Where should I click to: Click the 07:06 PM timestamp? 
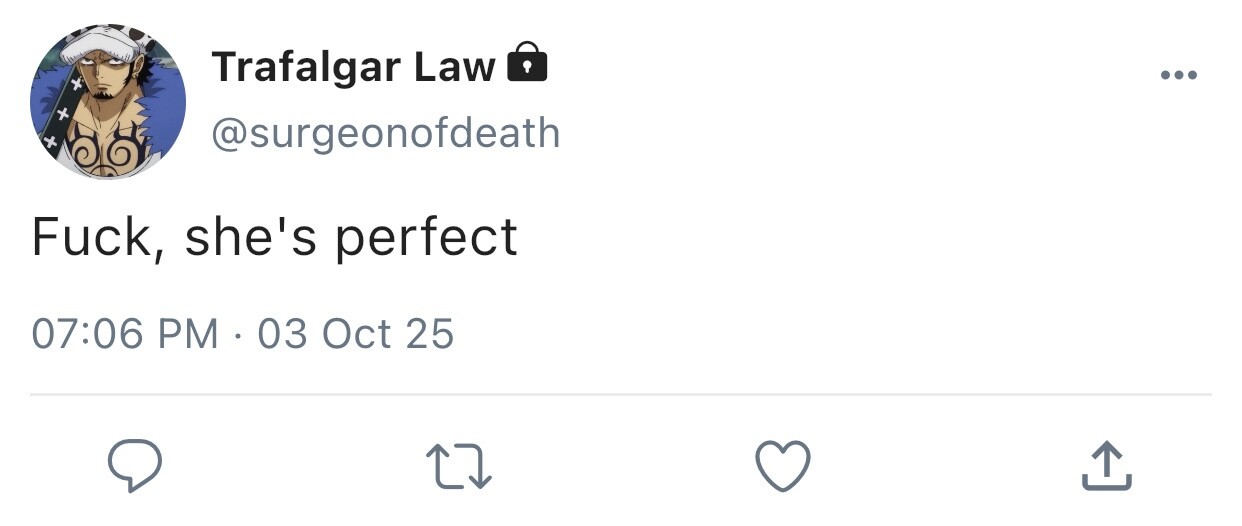[x=125, y=333]
